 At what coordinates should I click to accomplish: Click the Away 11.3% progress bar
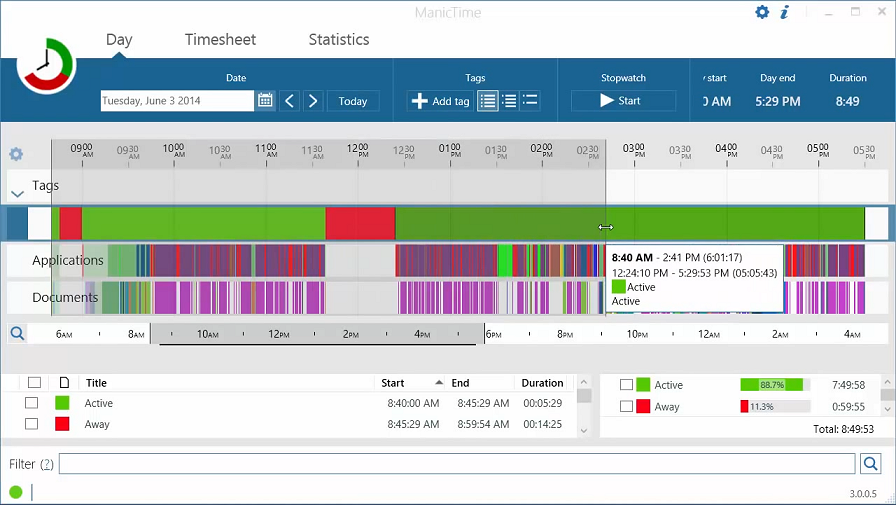[x=775, y=406]
